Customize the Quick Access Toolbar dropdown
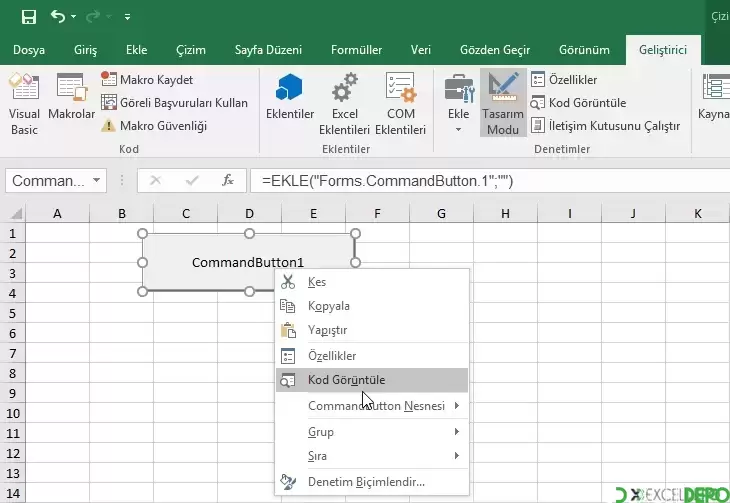Image resolution: width=730 pixels, height=503 pixels. (127, 17)
